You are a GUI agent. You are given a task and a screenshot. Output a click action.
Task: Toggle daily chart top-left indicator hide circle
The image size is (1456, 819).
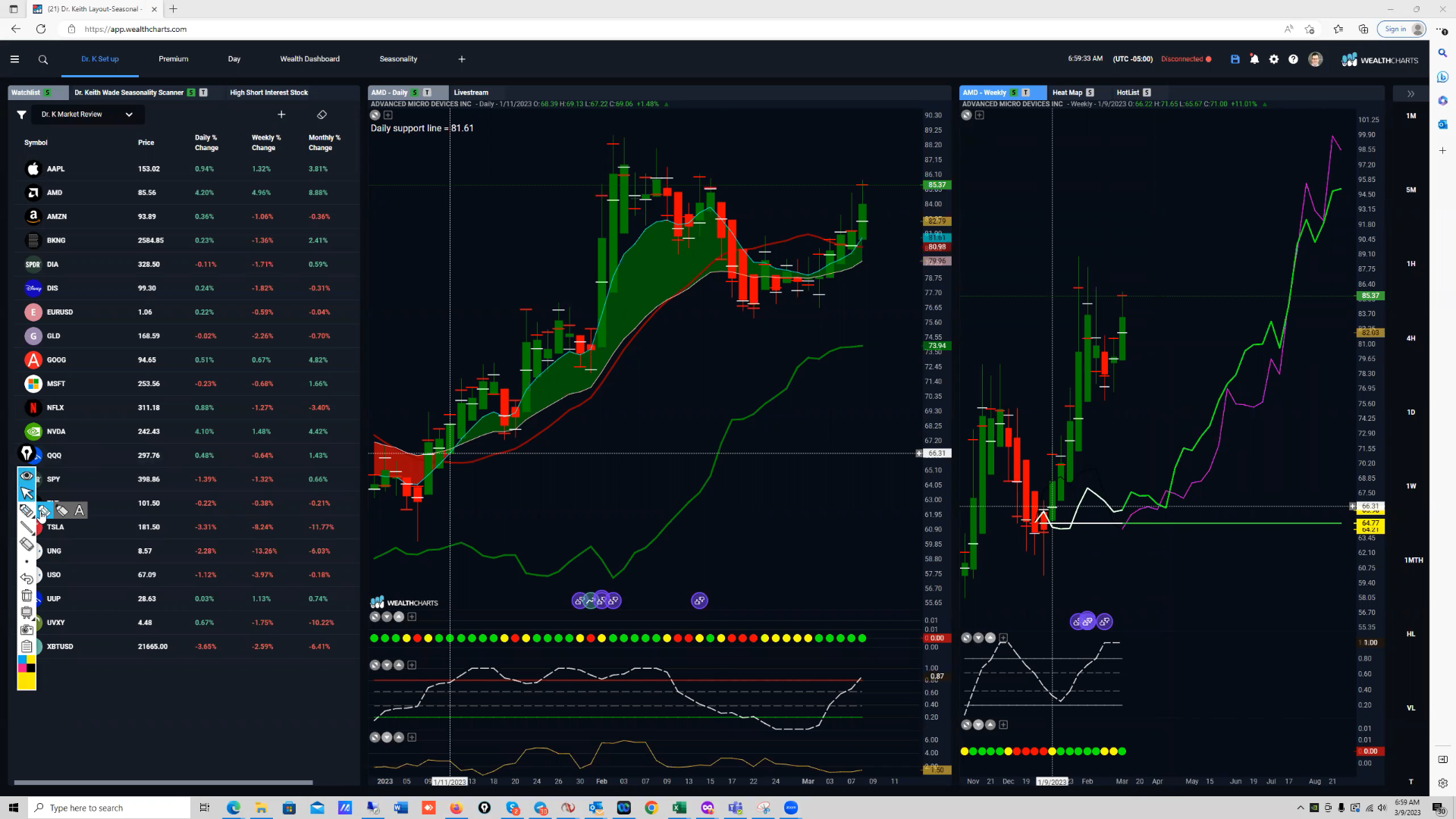click(x=375, y=115)
